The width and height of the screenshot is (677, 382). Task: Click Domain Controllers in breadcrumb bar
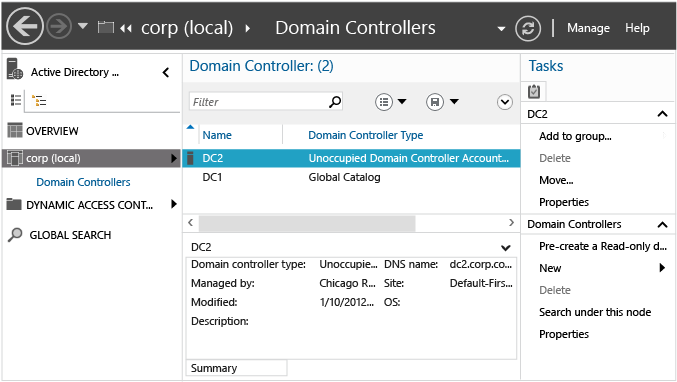355,28
